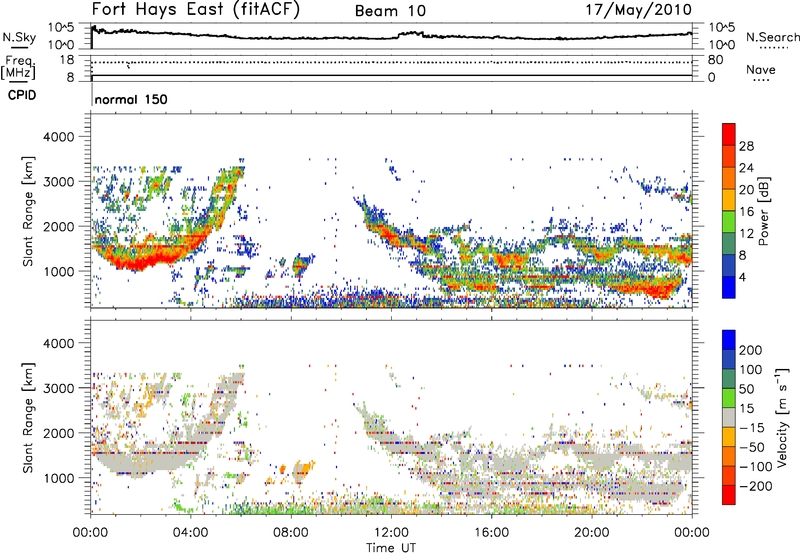The height and width of the screenshot is (554, 800).
Task: Click the '16' value on the power colorbar
Action: (746, 212)
